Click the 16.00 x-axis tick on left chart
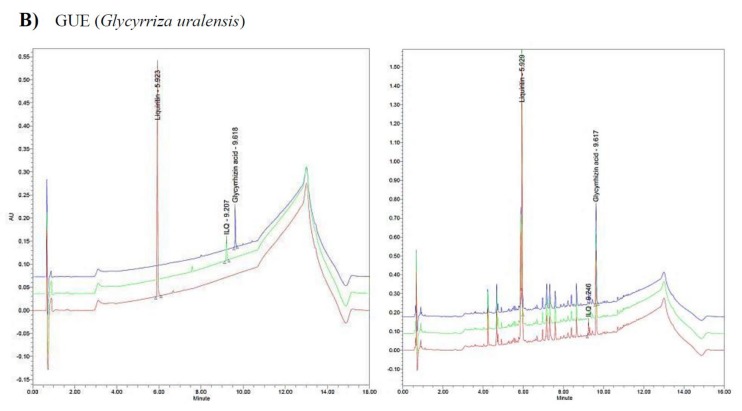 coord(370,392)
